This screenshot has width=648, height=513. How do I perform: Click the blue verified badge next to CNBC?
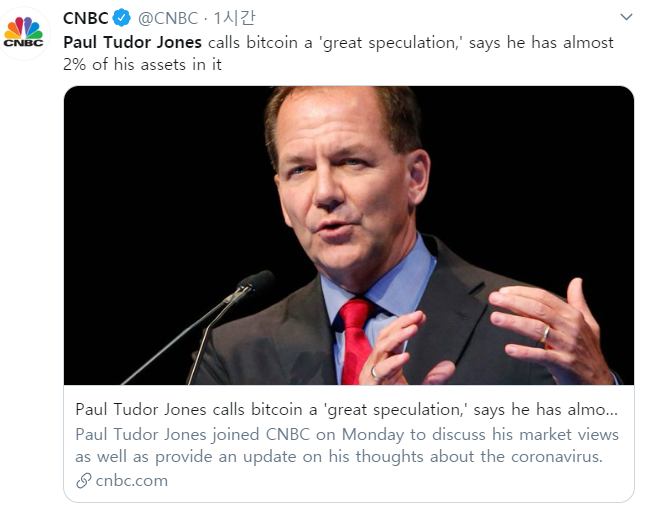[122, 19]
